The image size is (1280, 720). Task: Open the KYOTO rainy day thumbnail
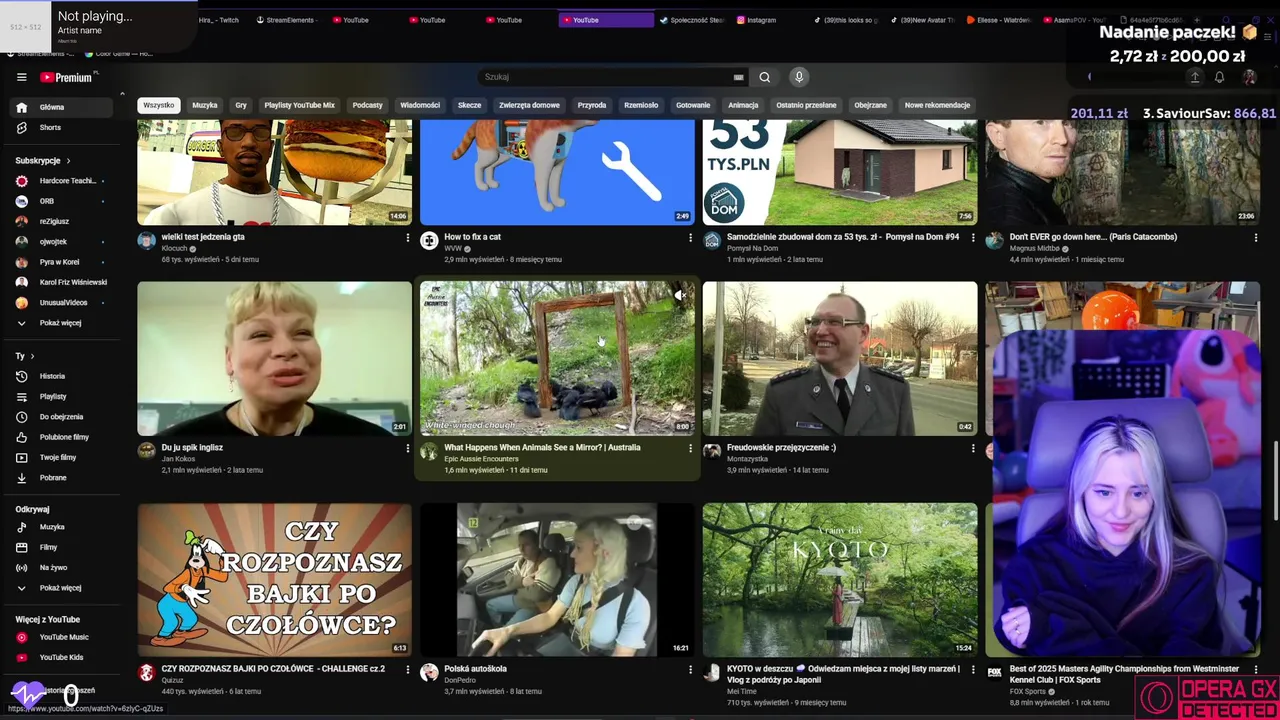pyautogui.click(x=840, y=580)
